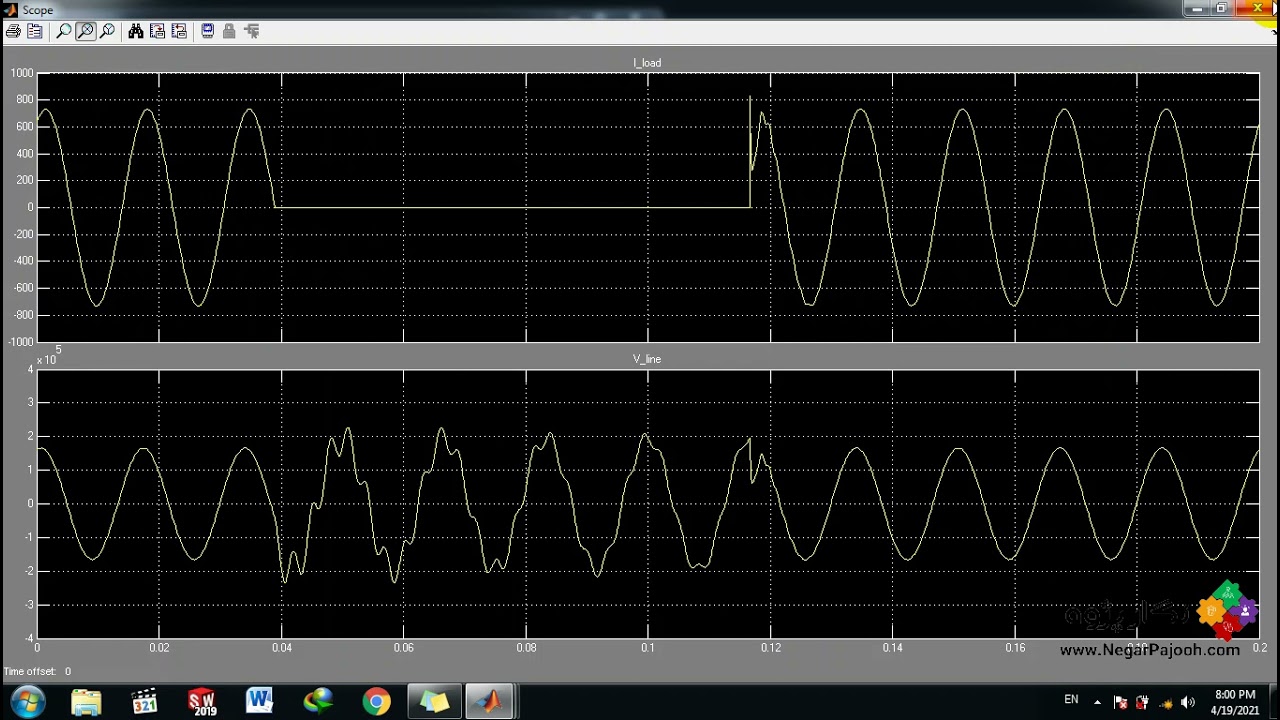Open the Windows Start menu

pos(27,702)
